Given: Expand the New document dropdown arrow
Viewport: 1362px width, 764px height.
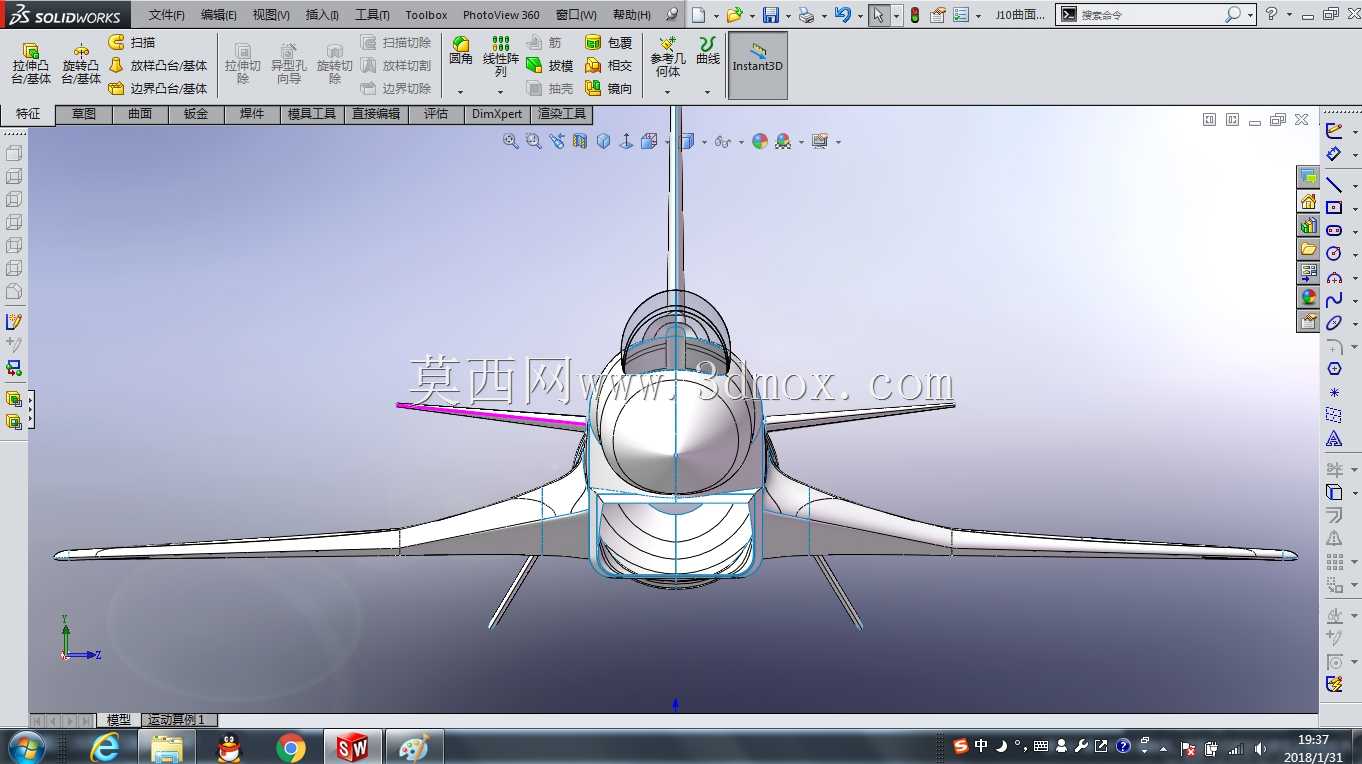Looking at the screenshot, I should coord(716,16).
